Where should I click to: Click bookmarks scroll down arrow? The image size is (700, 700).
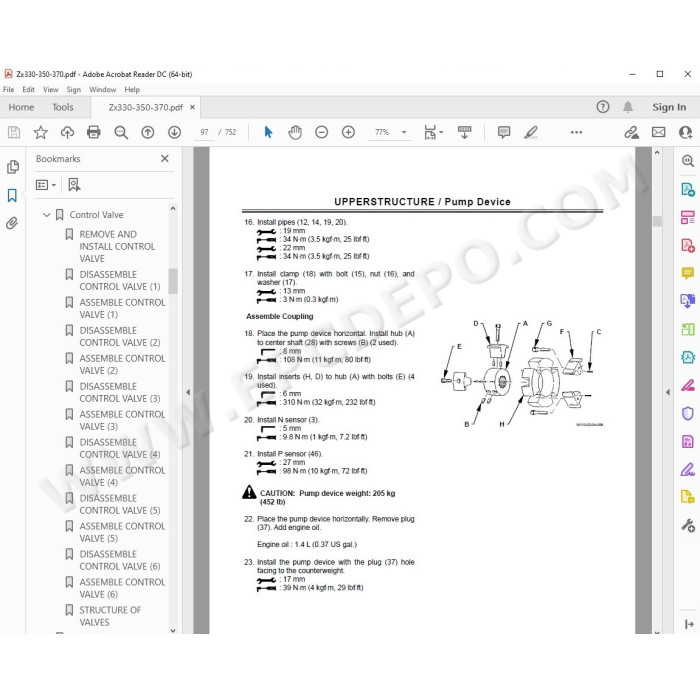(173, 630)
